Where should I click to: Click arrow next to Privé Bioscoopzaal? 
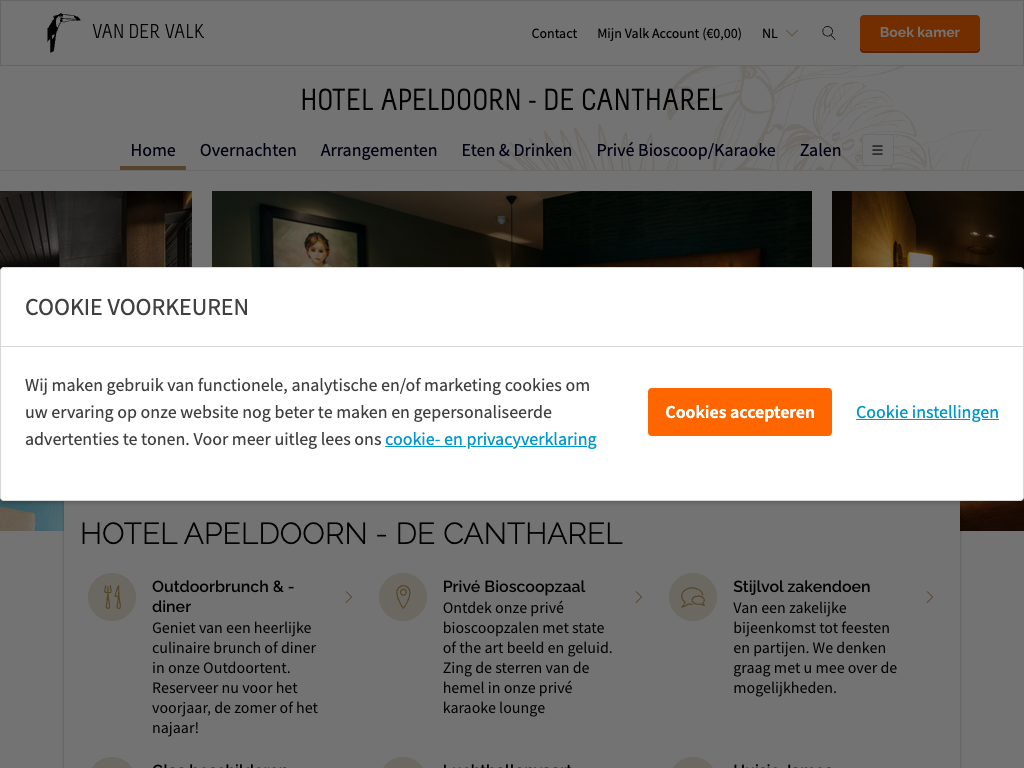pos(639,597)
